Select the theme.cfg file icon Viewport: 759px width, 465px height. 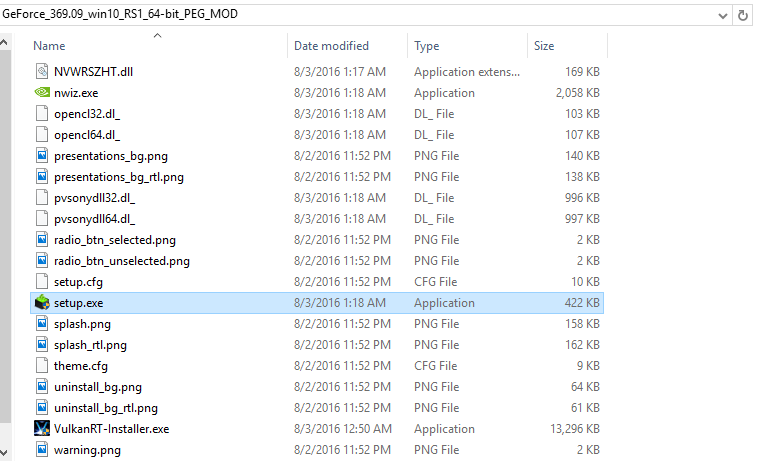click(x=42, y=366)
